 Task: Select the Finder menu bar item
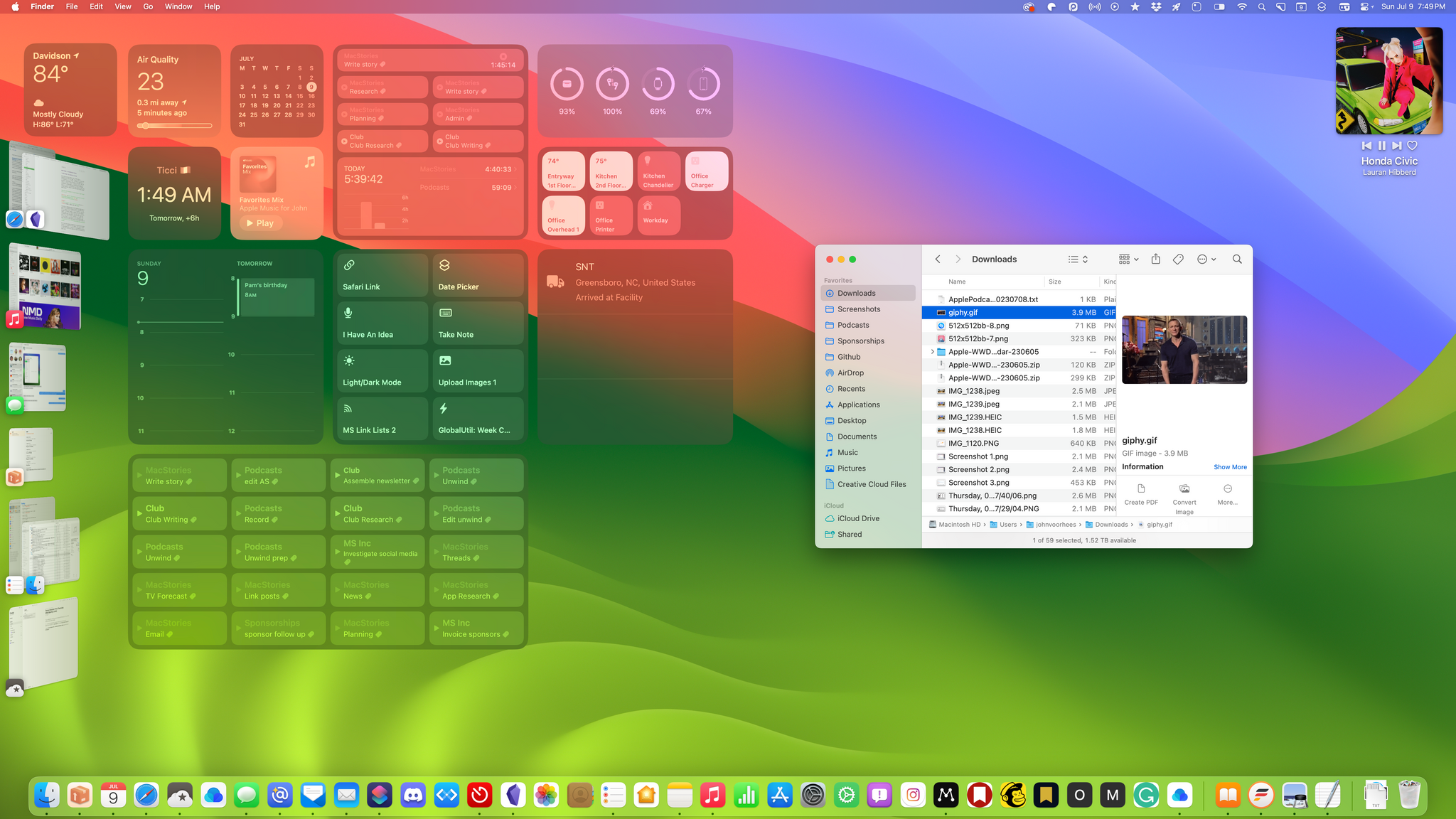pos(42,7)
